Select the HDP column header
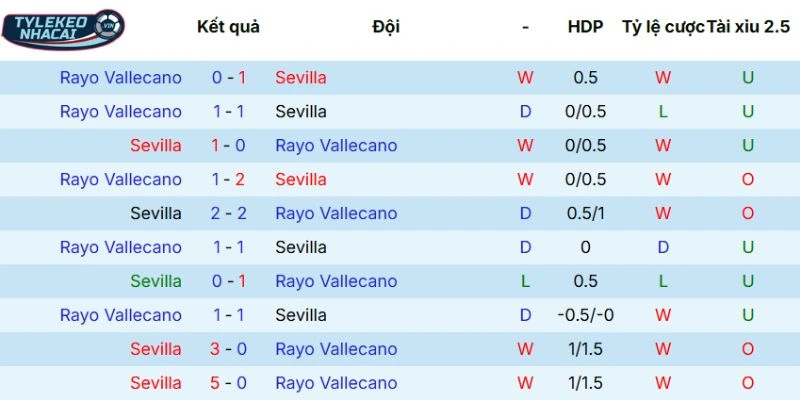This screenshot has width=800, height=400. 585,27
